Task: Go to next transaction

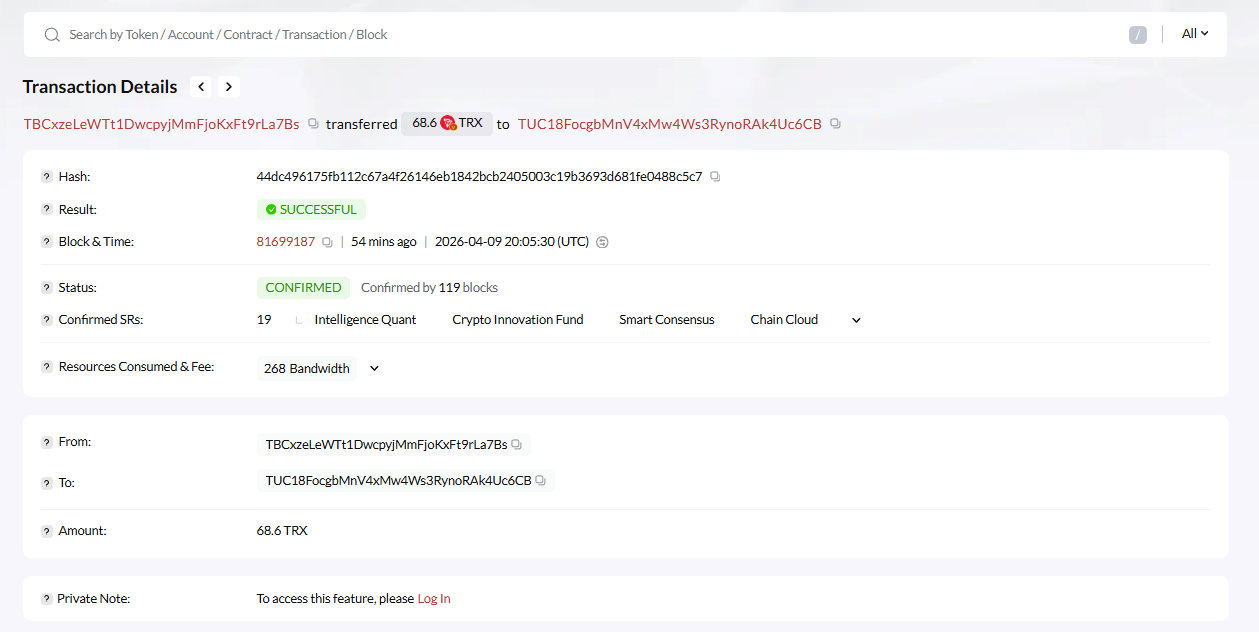Action: coord(229,87)
